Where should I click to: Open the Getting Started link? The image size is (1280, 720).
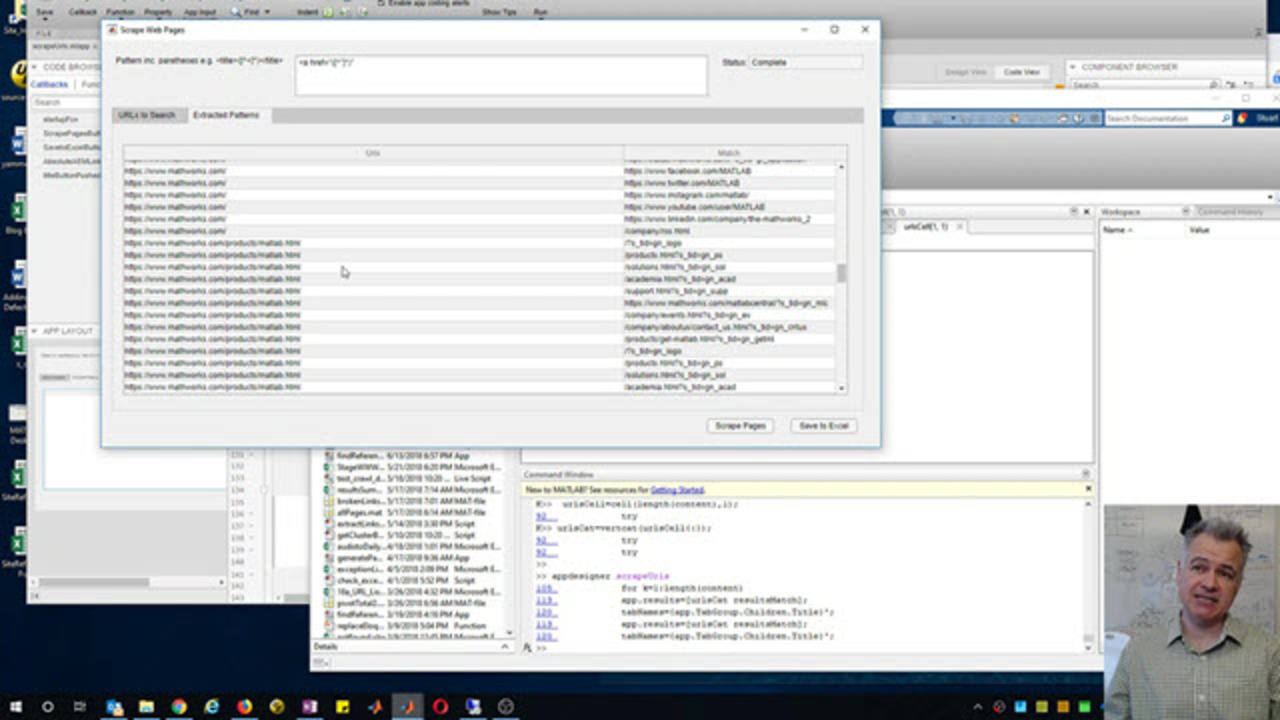point(677,490)
